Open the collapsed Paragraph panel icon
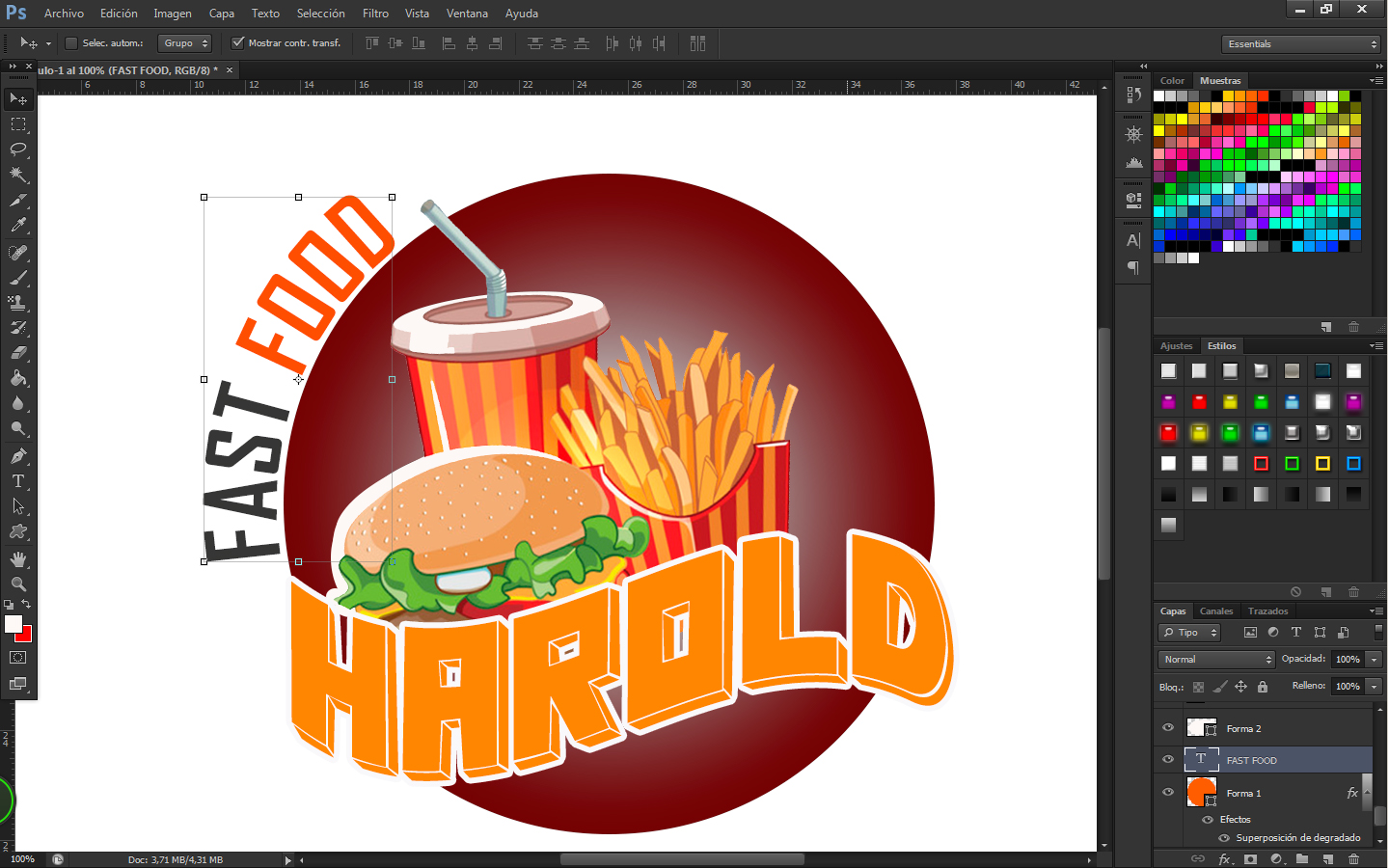This screenshot has width=1389, height=868. tap(1133, 267)
